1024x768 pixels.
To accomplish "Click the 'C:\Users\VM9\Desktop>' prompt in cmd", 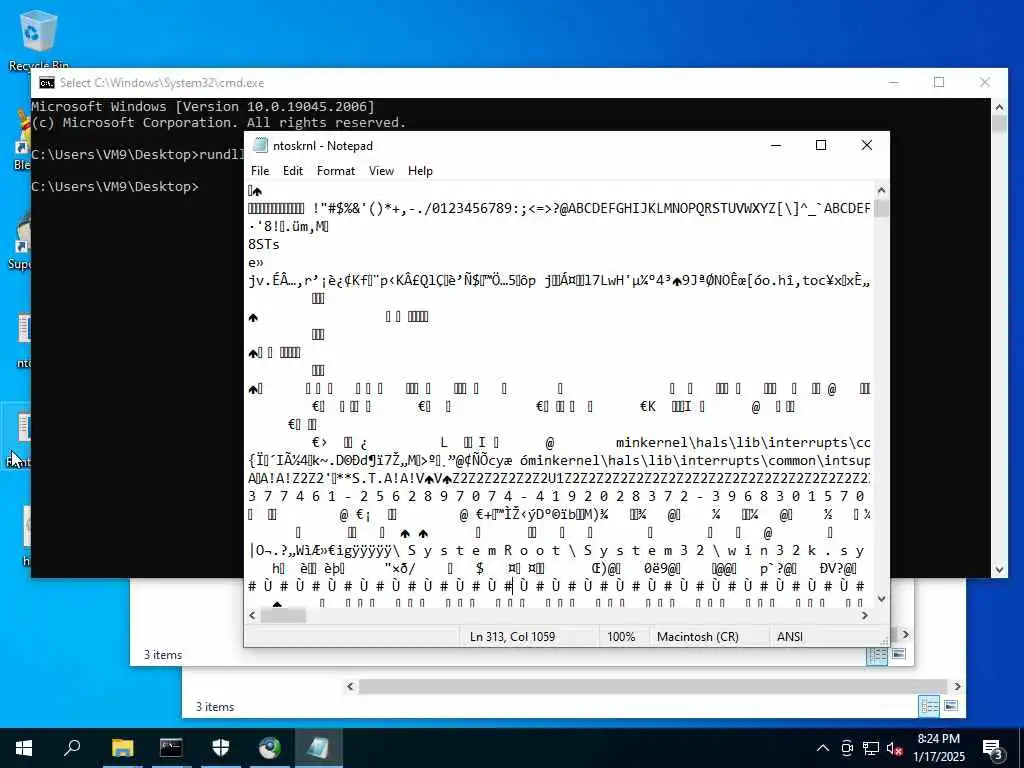I will coord(115,187).
